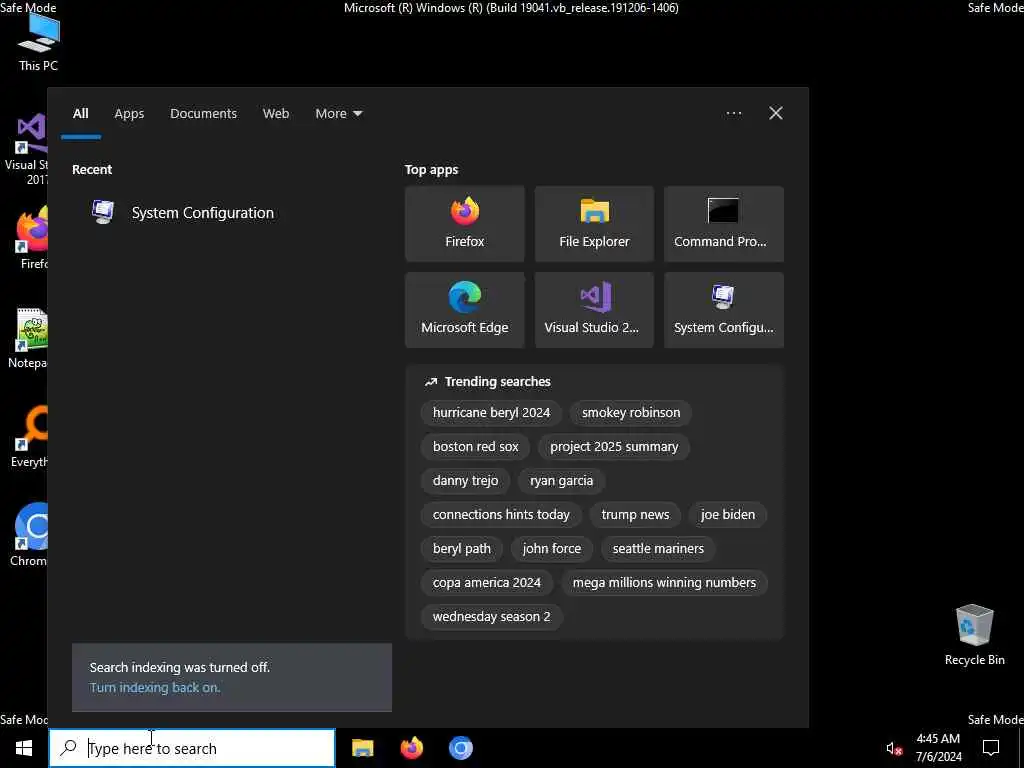Open Microsoft Edge tile

(464, 310)
